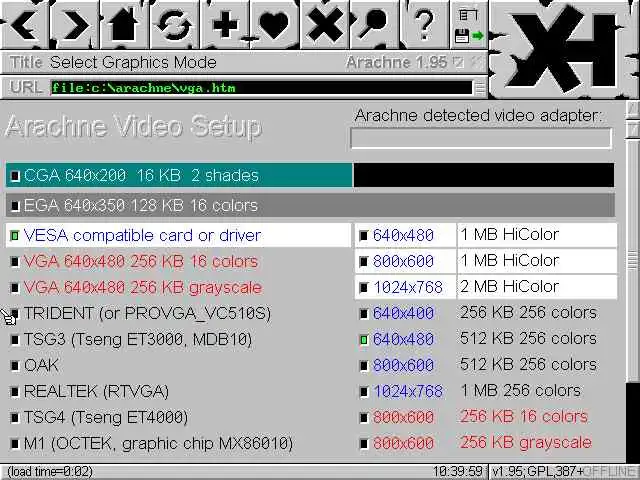Screen dimensions: 640x480
Task: Go back with the left arrow button
Action: pyautogui.click(x=24, y=25)
